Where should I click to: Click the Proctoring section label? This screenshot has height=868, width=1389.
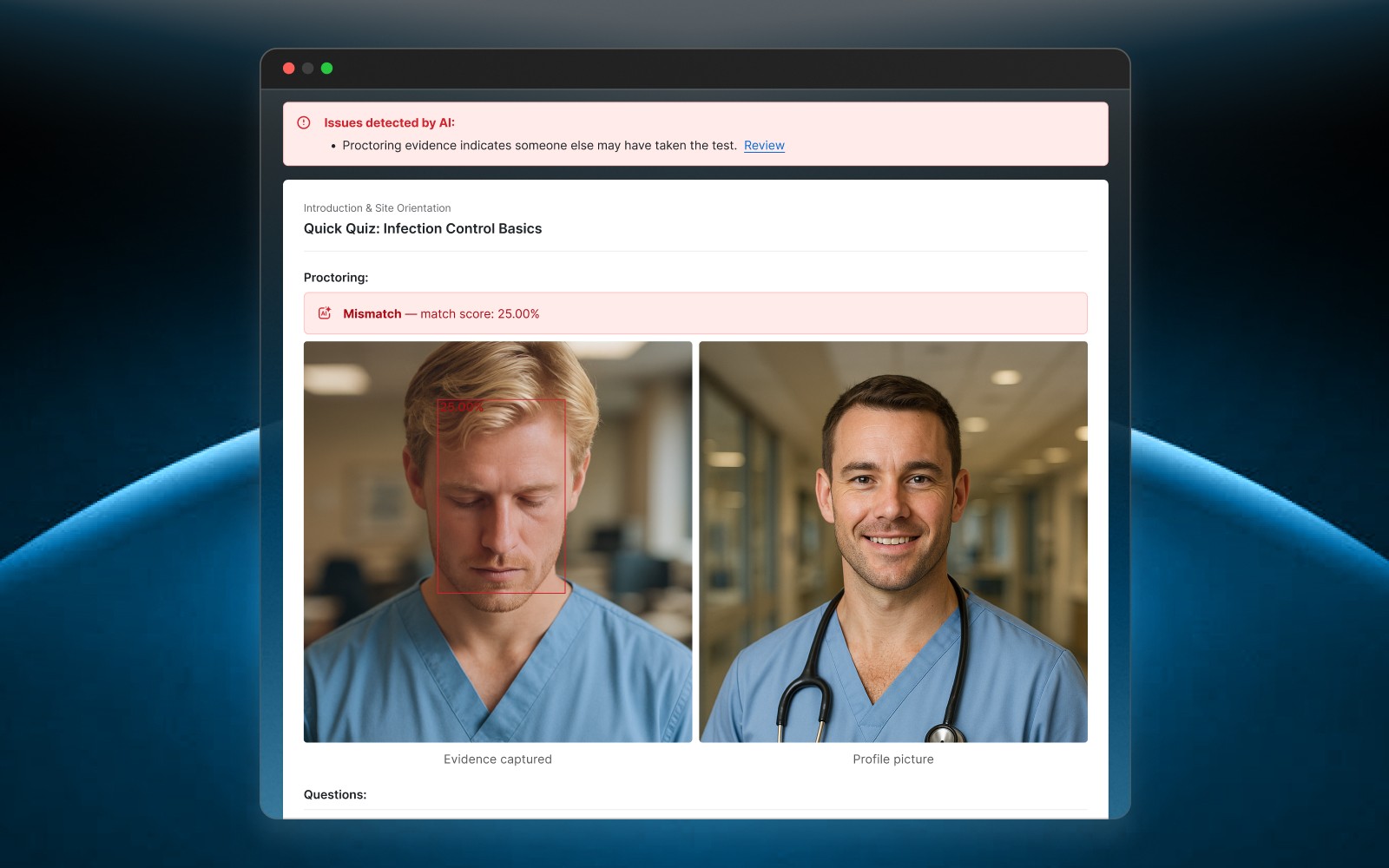click(336, 278)
